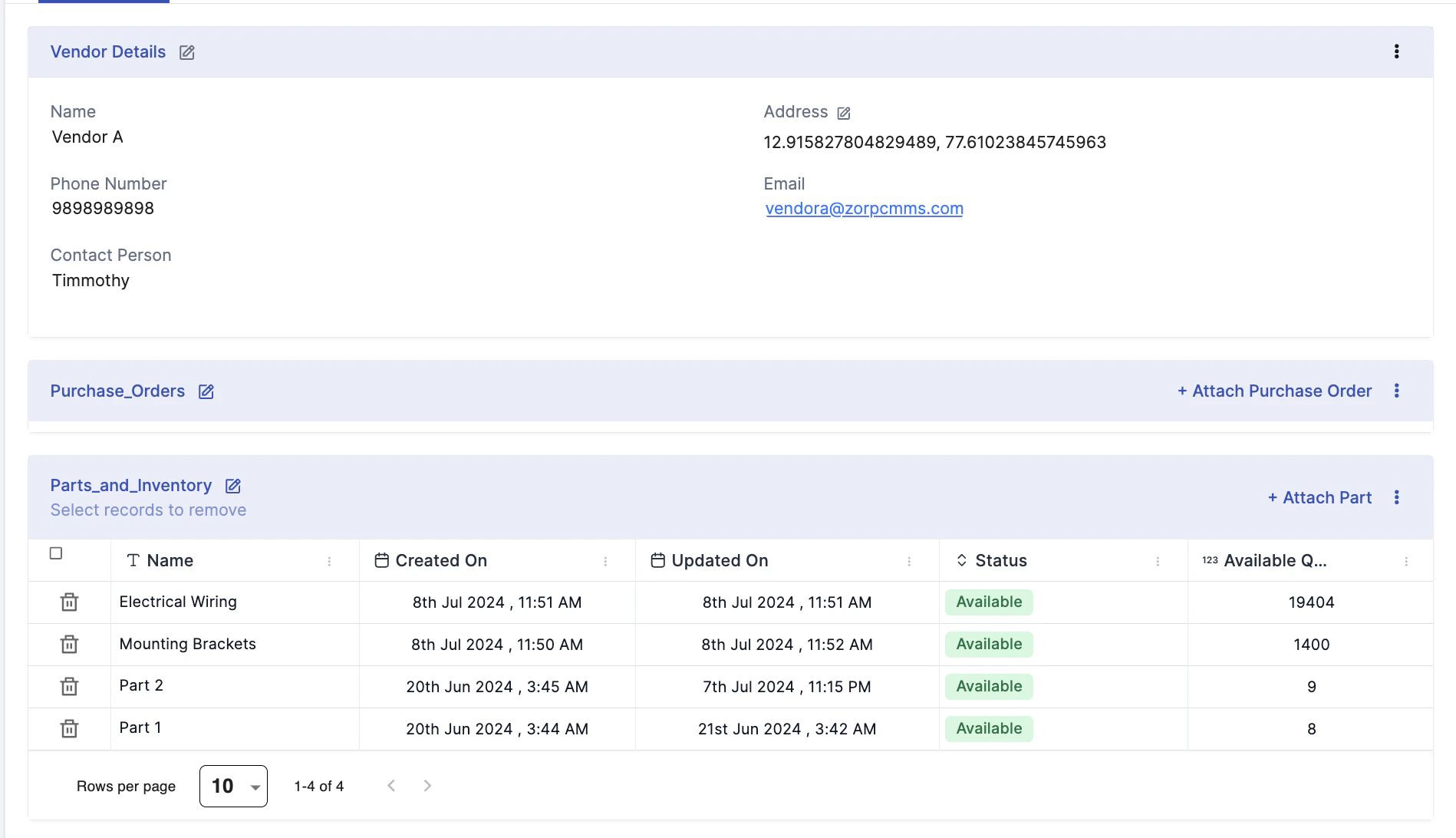Screen dimensions: 1456x838
Task: Click quantity value 1400
Action: [x=1311, y=645]
